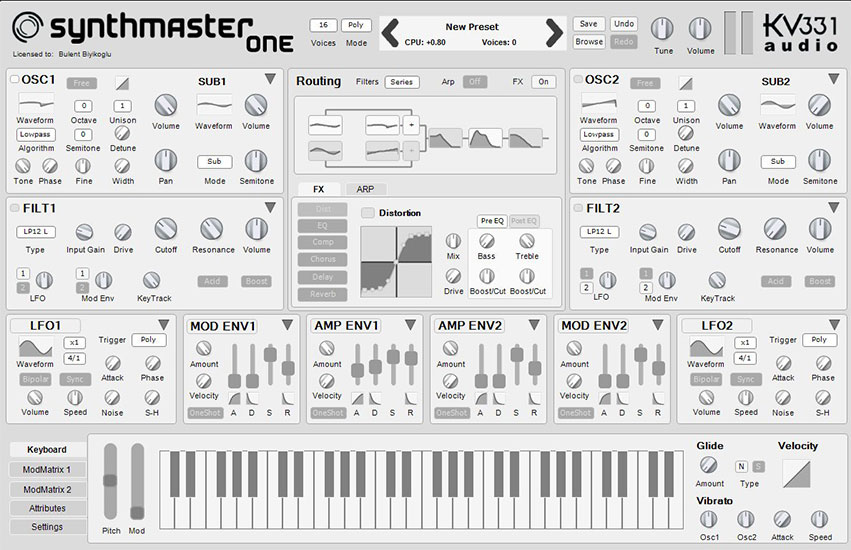Click the next preset right arrow
Viewport: 851px width, 550px height.
point(553,33)
